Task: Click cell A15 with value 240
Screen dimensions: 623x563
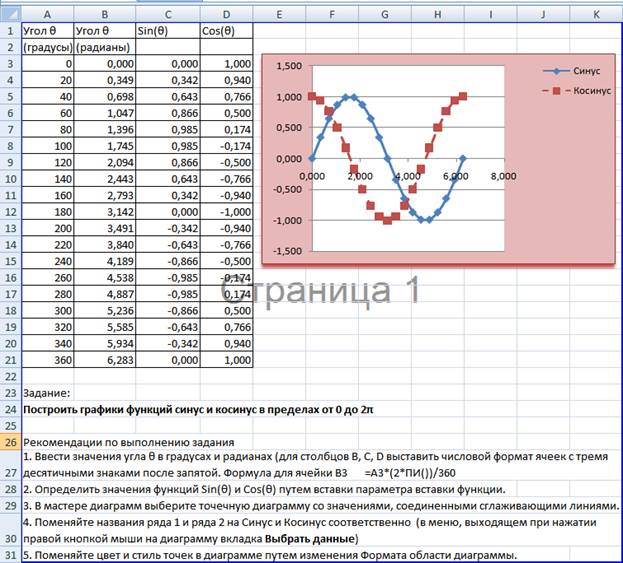Action: (48, 261)
